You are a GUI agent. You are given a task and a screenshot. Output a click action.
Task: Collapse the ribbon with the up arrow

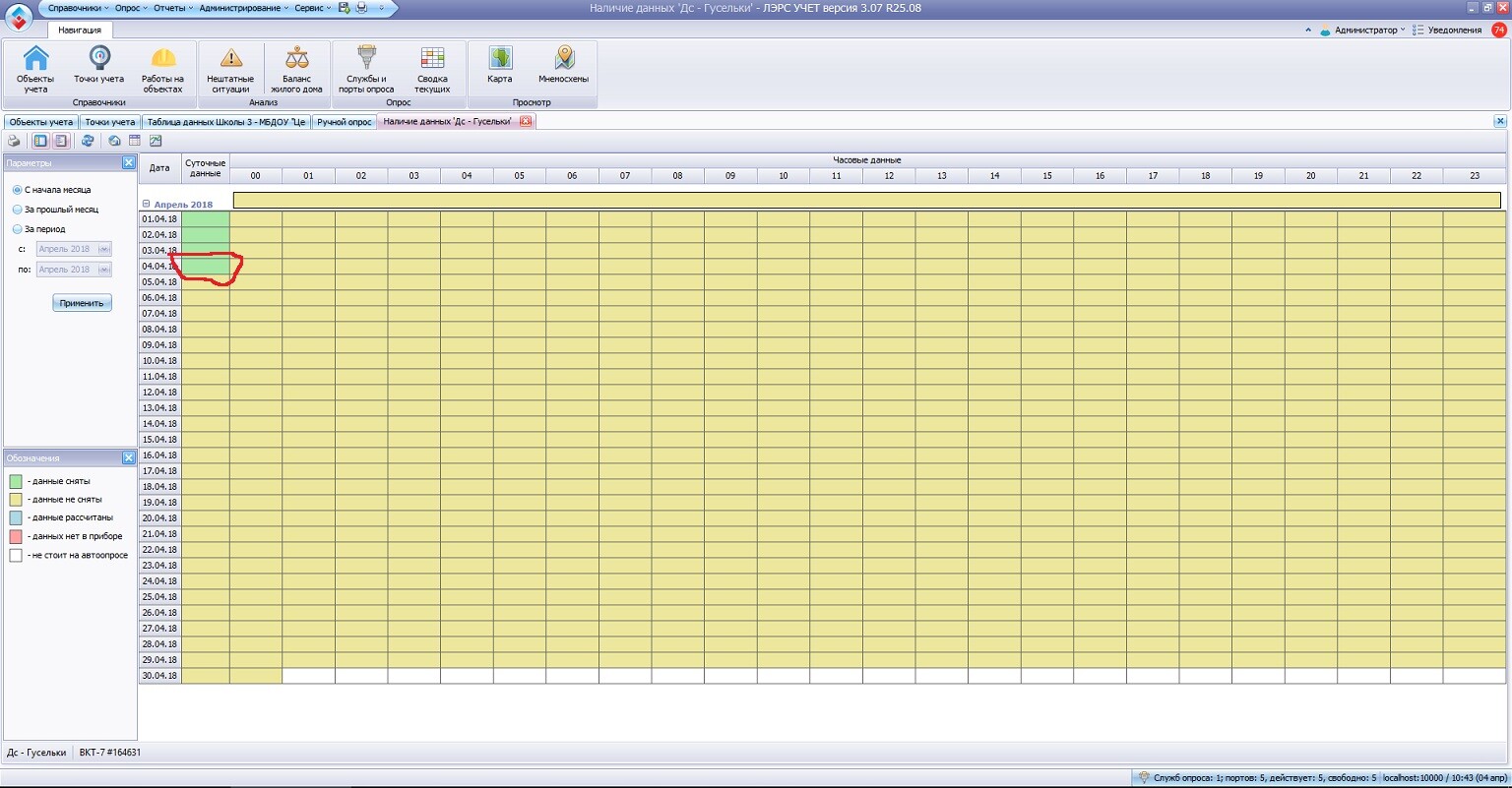[x=1308, y=30]
